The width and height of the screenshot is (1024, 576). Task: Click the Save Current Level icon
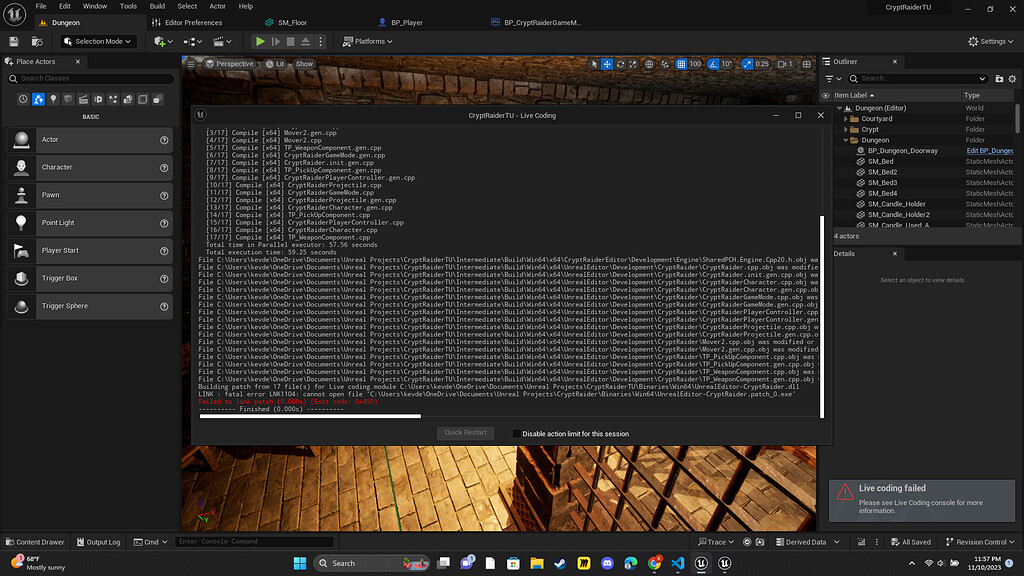12,41
